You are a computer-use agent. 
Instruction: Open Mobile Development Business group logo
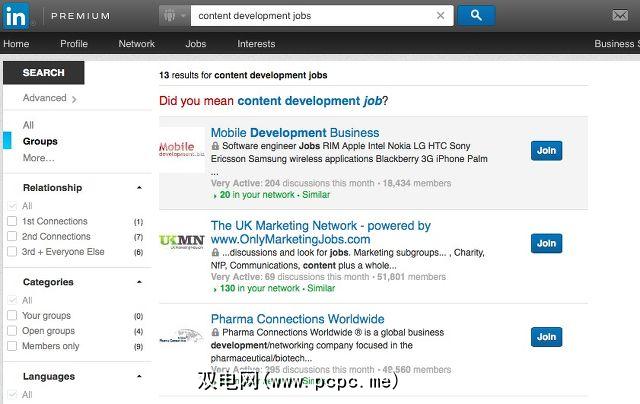[x=181, y=150]
